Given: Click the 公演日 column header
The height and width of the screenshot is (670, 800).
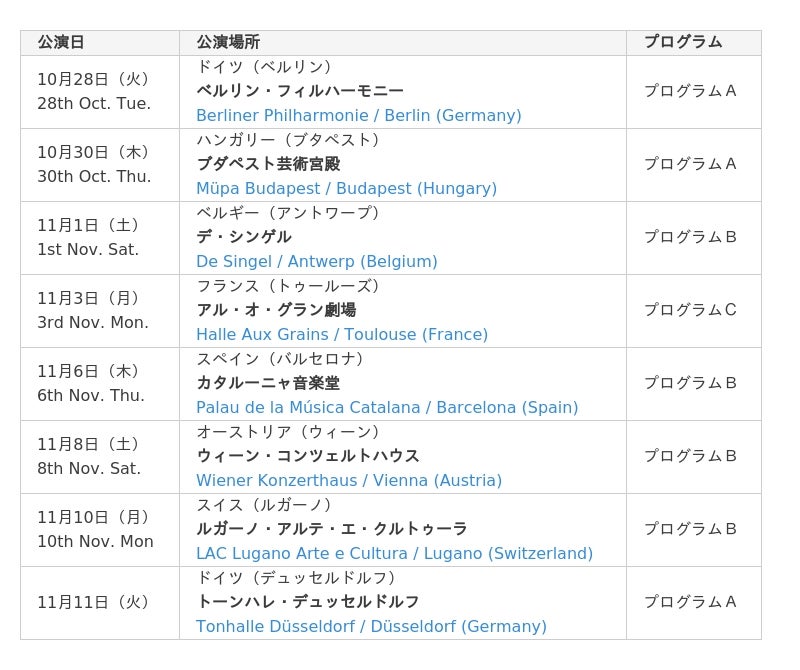Looking at the screenshot, I should [100, 42].
